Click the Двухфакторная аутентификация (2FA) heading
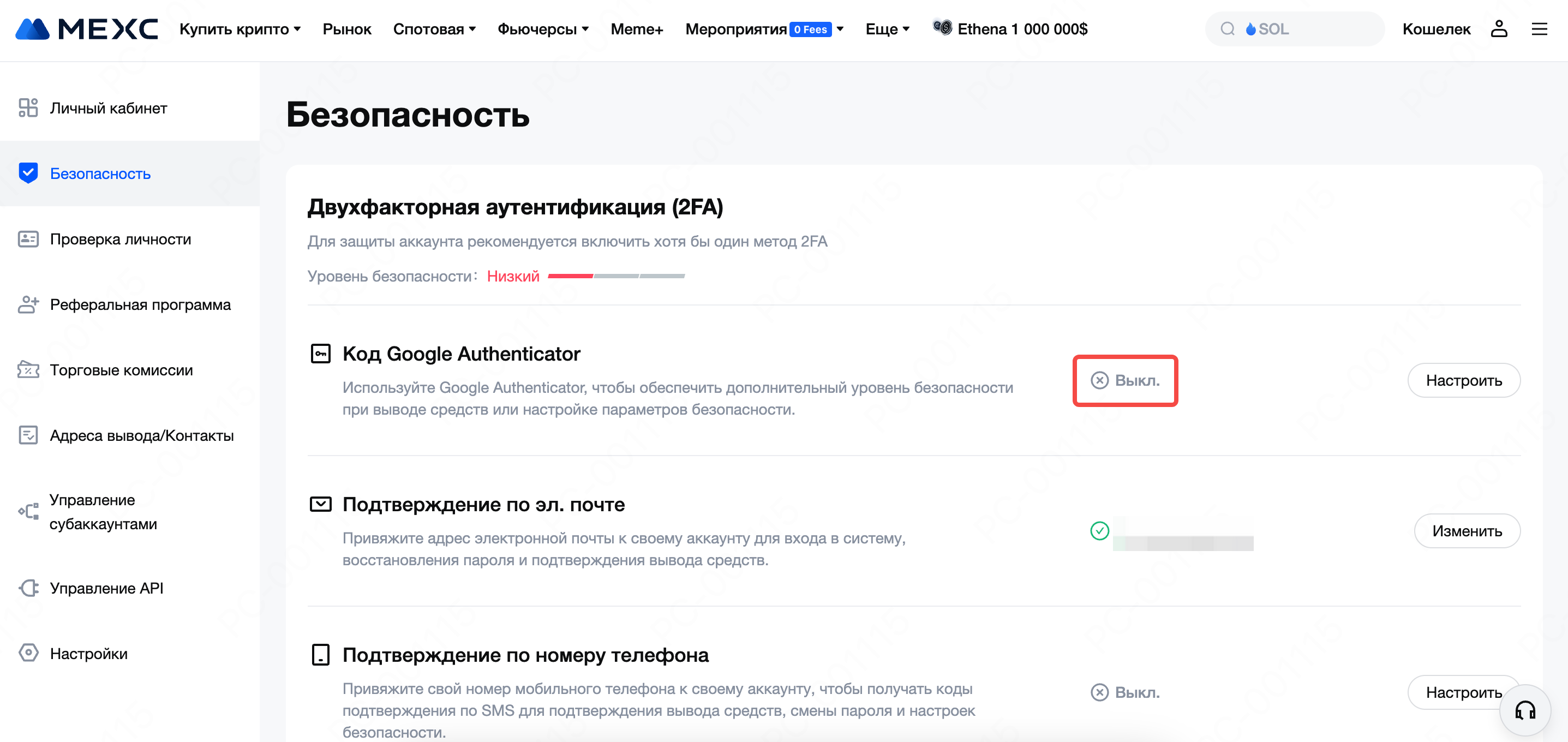Viewport: 1568px width, 742px height. (x=515, y=207)
